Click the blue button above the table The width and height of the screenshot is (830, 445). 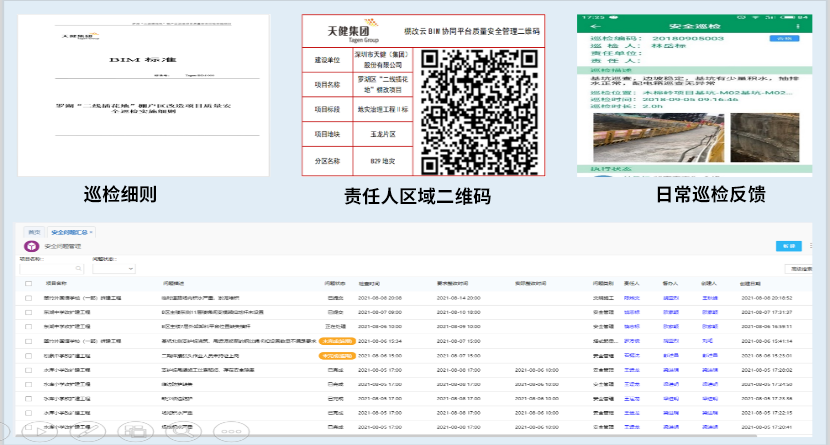(789, 246)
